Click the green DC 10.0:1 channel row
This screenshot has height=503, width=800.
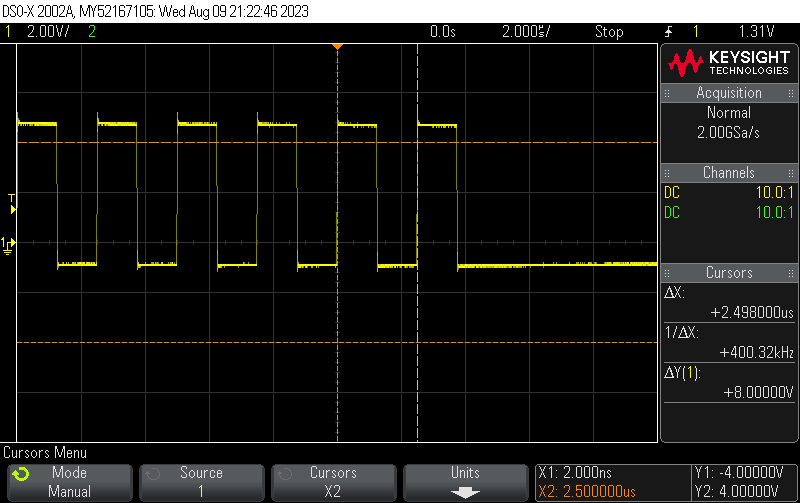729,212
